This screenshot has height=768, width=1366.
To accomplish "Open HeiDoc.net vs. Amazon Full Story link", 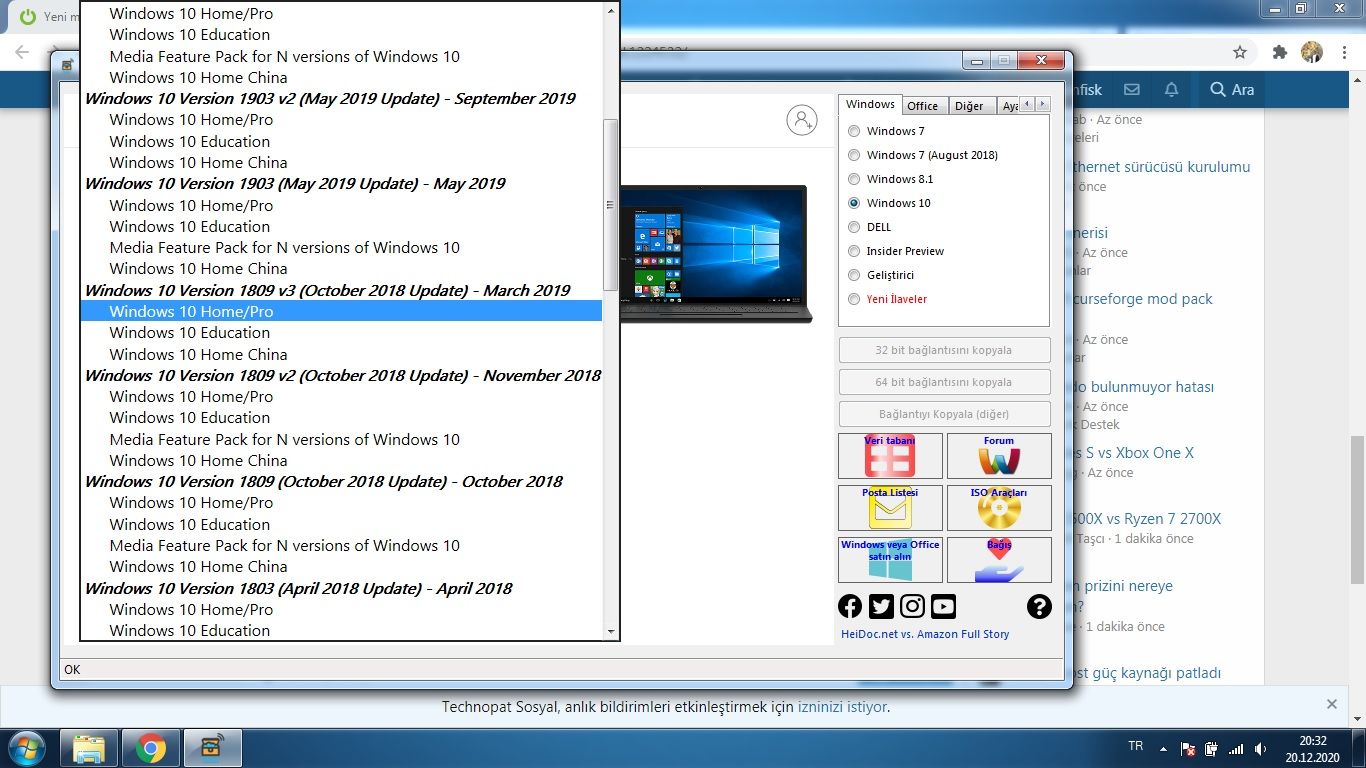I will click(925, 634).
